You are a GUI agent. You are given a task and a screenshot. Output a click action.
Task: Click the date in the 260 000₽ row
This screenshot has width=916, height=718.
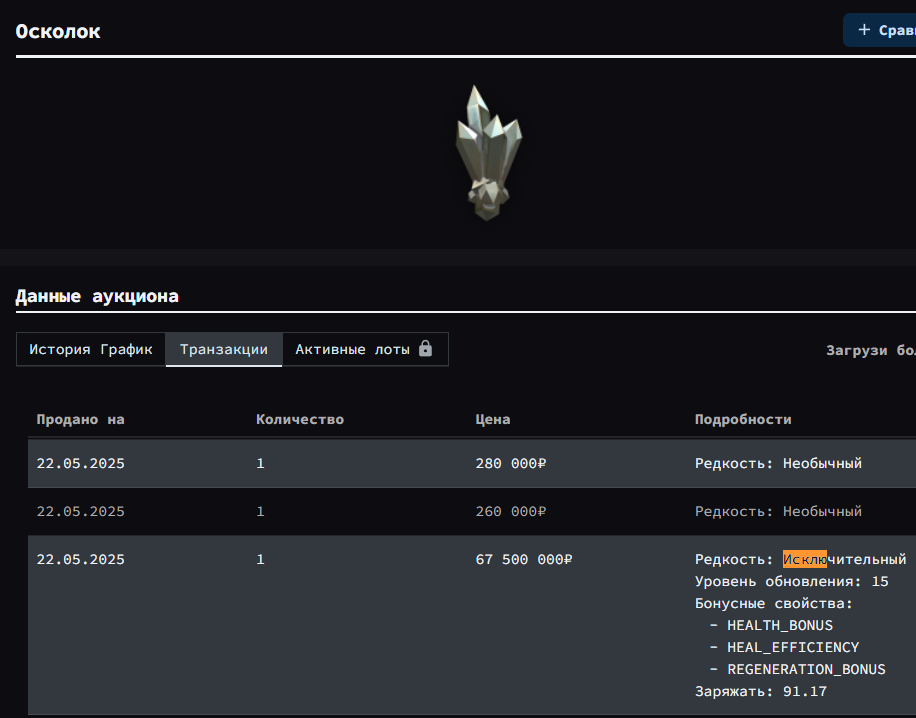[x=81, y=511]
